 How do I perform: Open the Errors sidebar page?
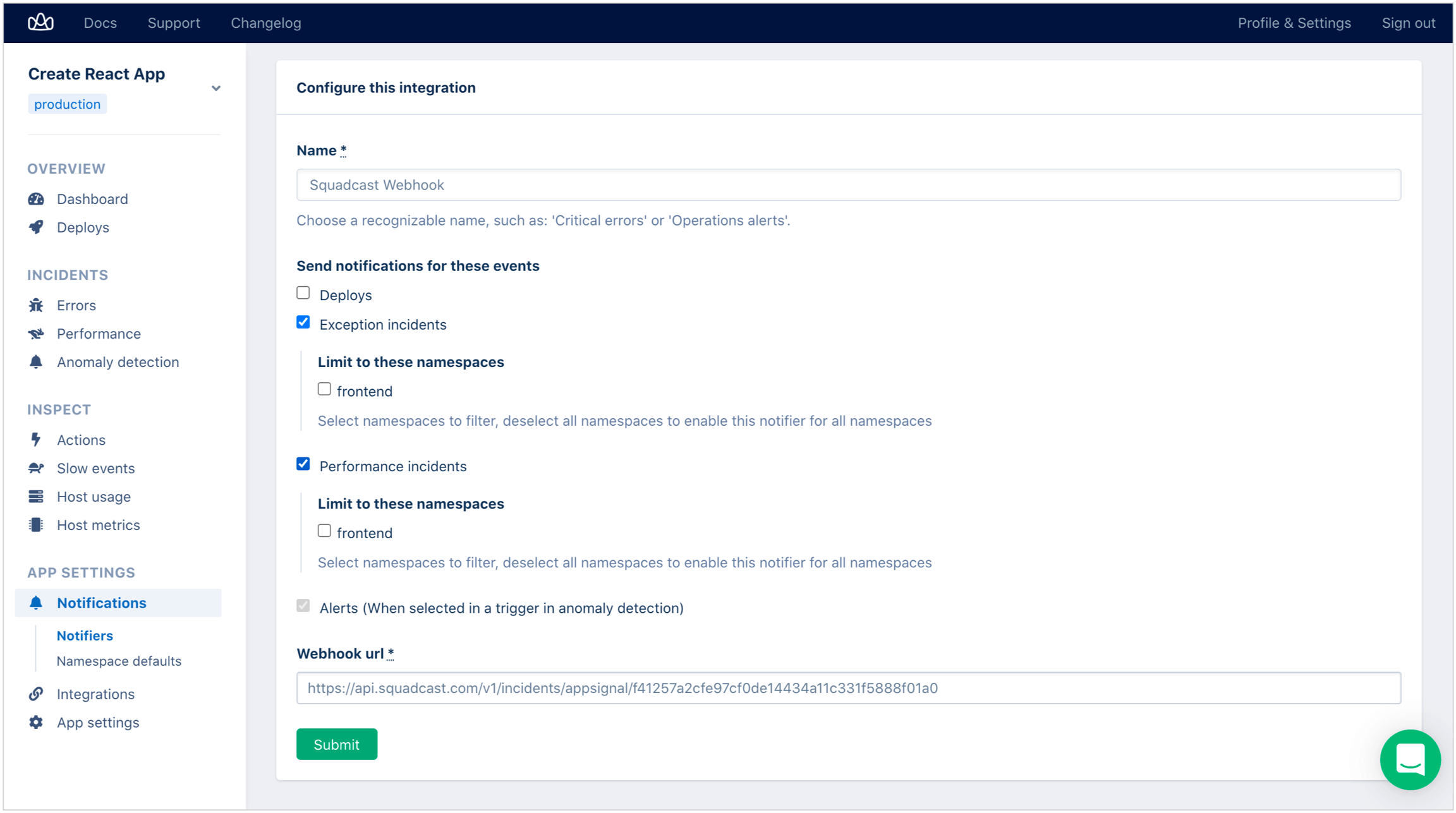[x=76, y=305]
